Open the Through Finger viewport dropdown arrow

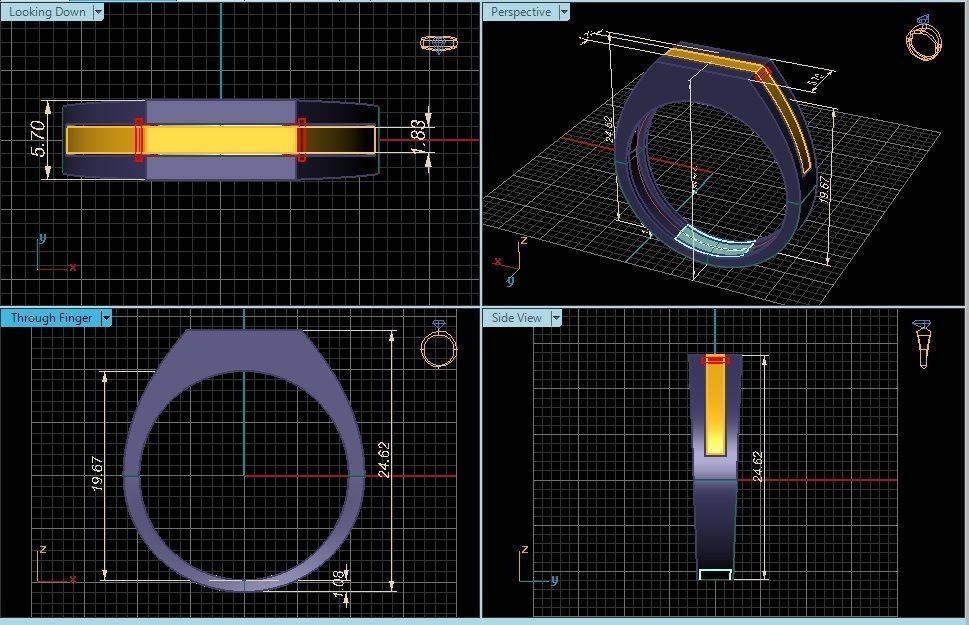click(106, 318)
